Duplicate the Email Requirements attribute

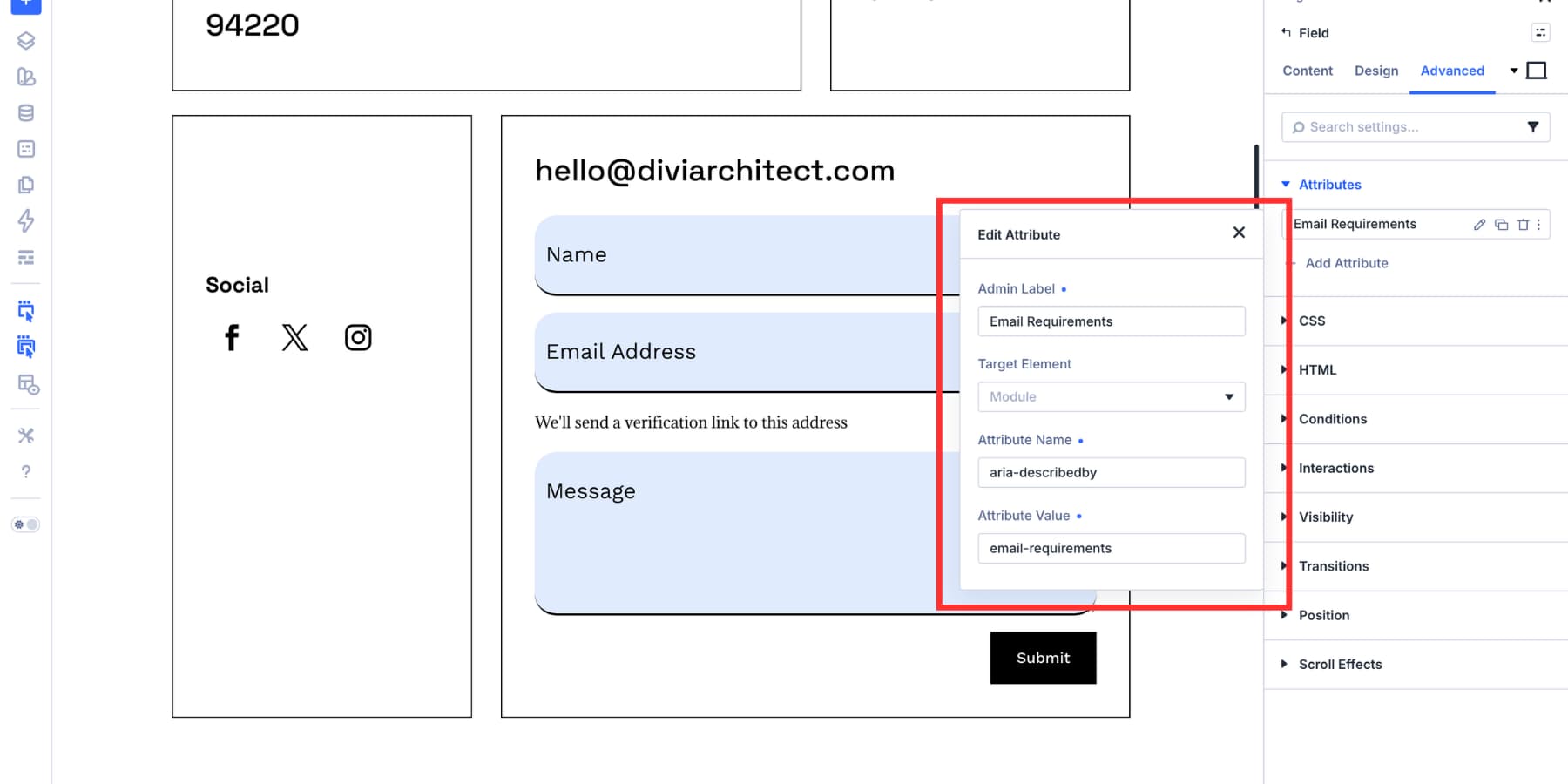coord(1501,225)
